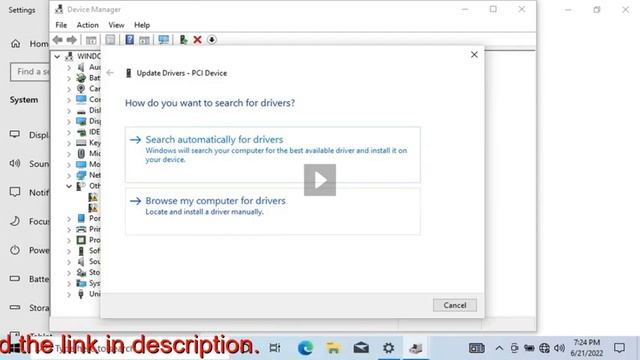The width and height of the screenshot is (640, 360).
Task: Expand the Mice (Mic) category chevron
Action: (x=69, y=153)
